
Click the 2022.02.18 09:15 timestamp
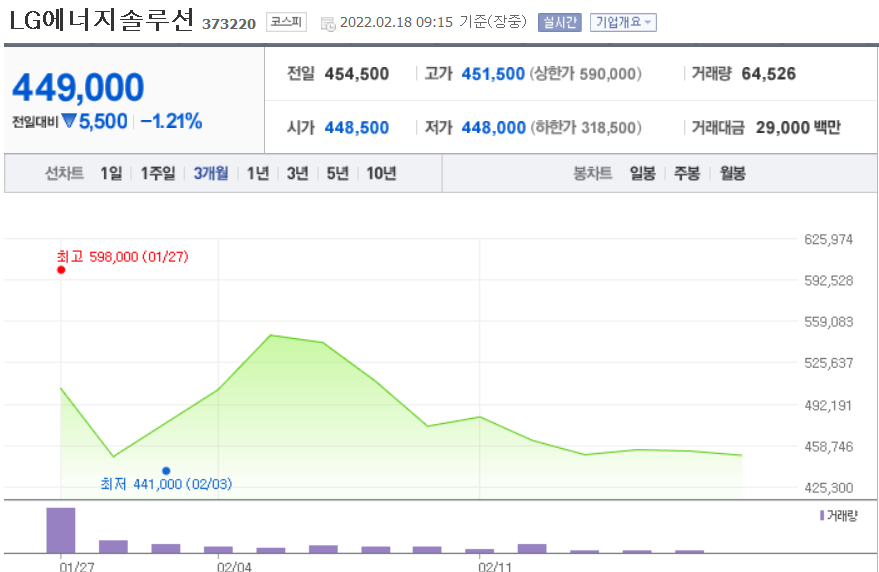coord(396,22)
